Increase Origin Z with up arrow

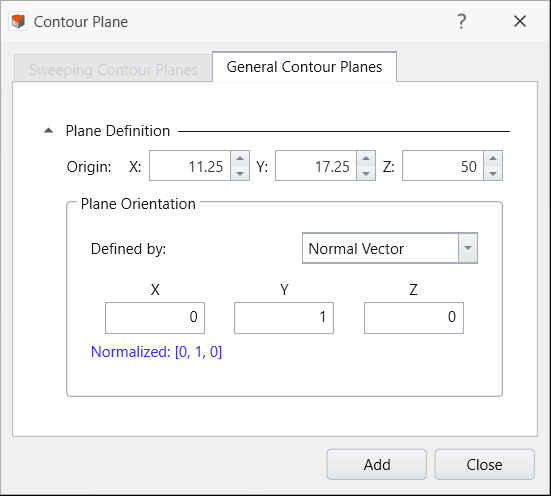[x=493, y=159]
